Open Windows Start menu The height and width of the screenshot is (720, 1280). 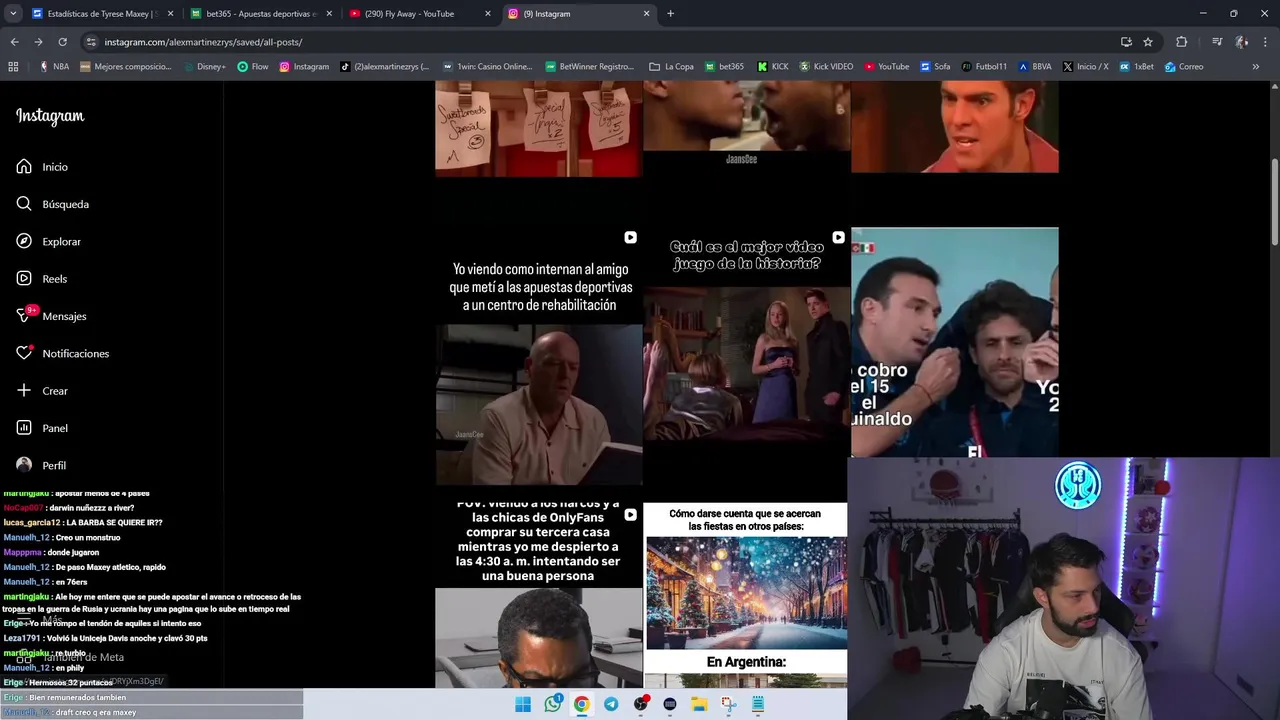coord(523,704)
